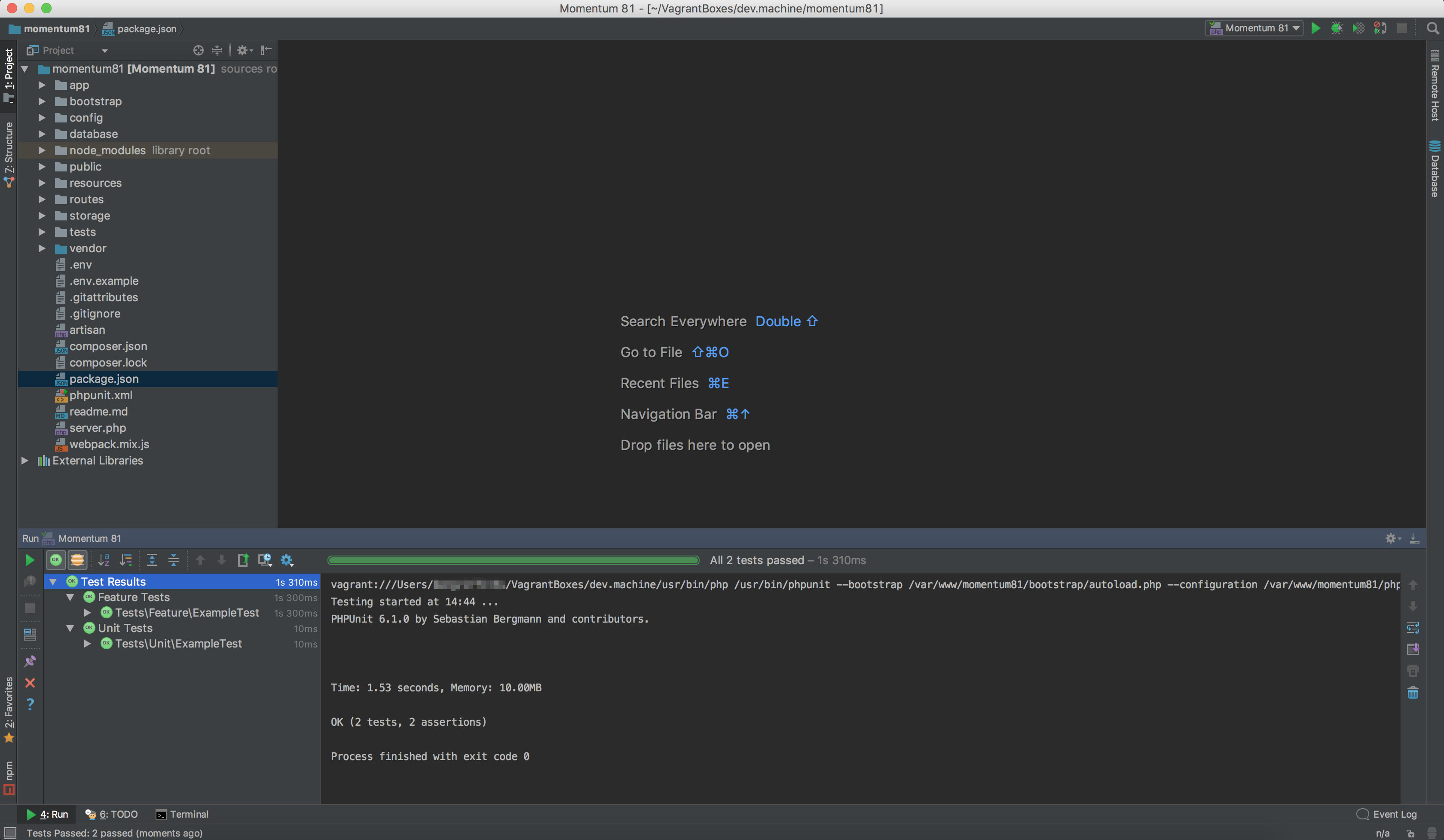Click the green test progress bar
The height and width of the screenshot is (840, 1444).
click(513, 560)
